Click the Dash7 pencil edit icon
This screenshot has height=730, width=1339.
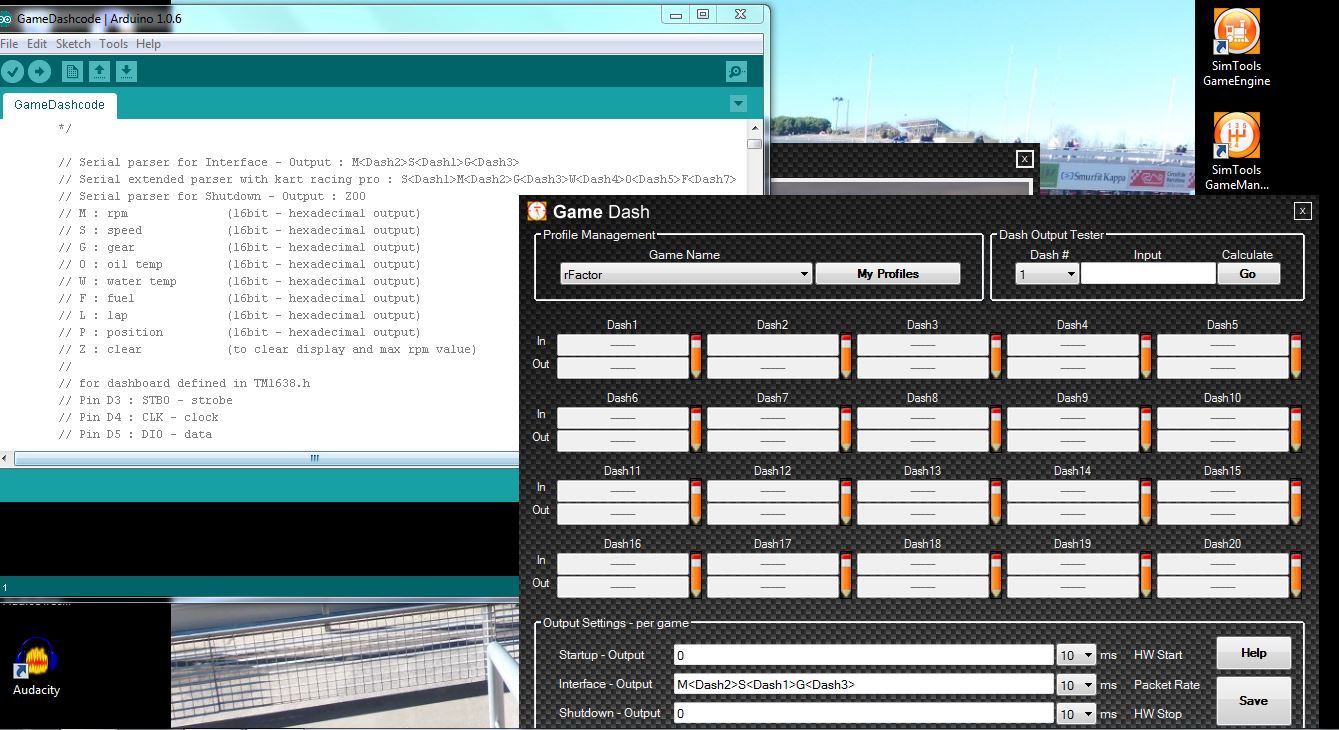click(x=846, y=429)
